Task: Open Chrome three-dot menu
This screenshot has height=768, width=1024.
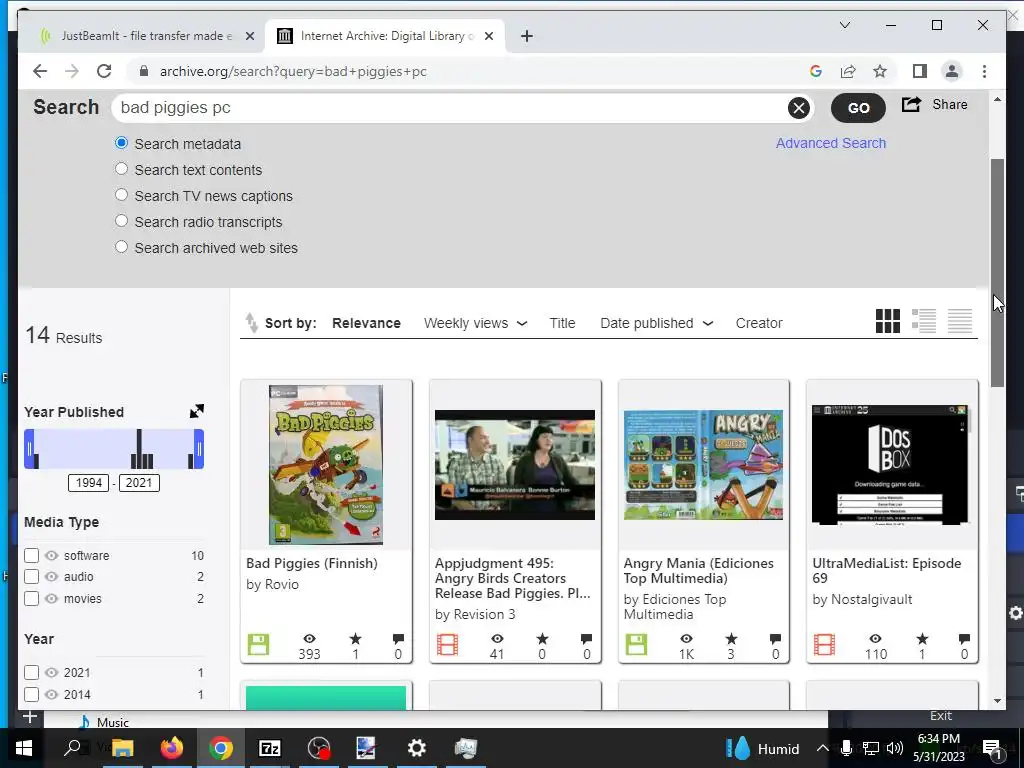Action: click(x=984, y=71)
